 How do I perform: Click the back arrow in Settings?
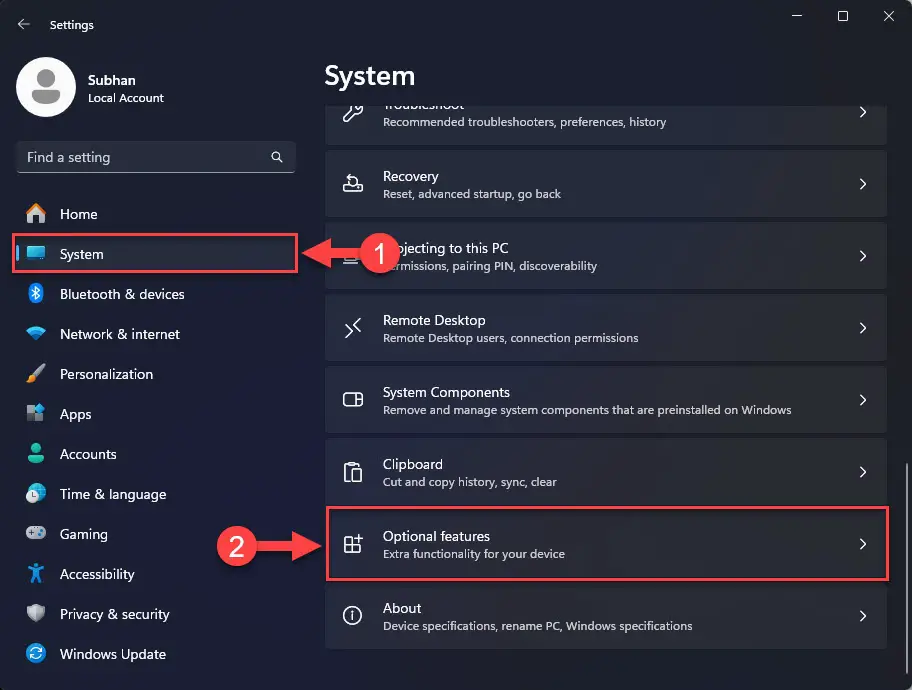23,24
